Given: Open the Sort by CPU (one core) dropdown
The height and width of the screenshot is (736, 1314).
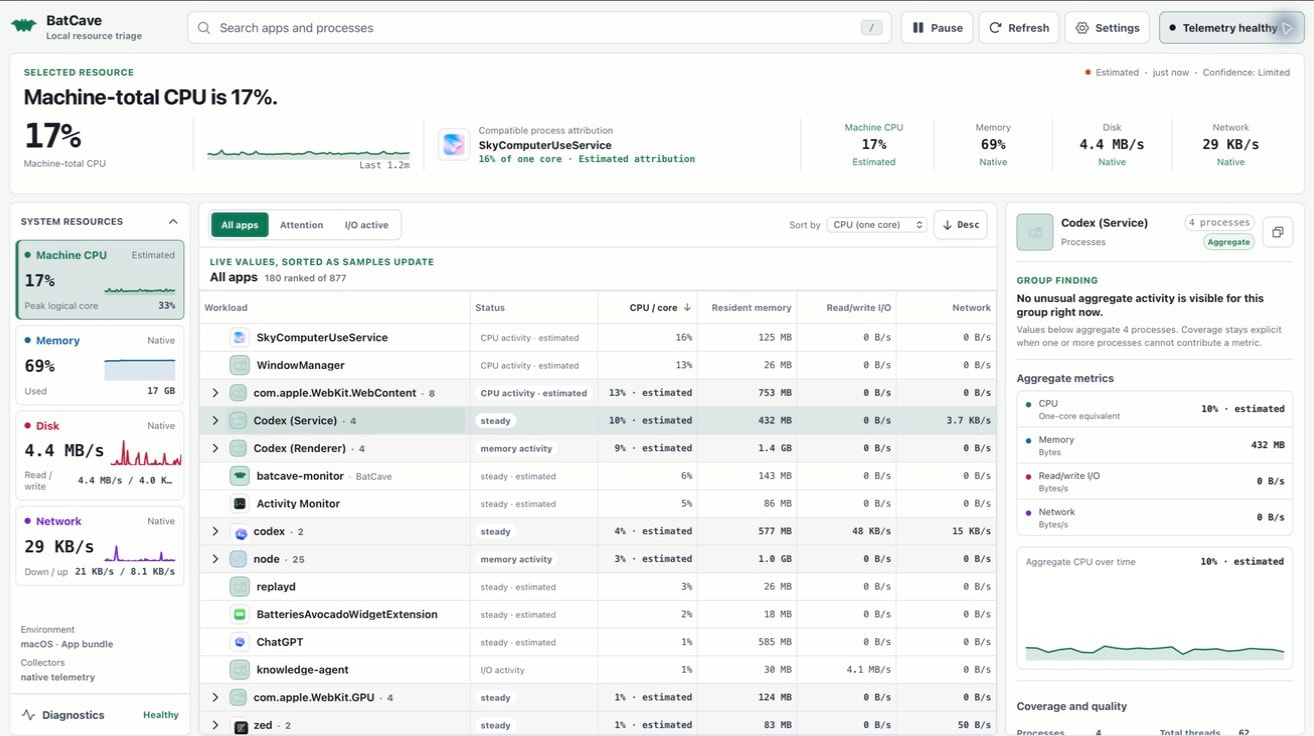Looking at the screenshot, I should [x=877, y=225].
